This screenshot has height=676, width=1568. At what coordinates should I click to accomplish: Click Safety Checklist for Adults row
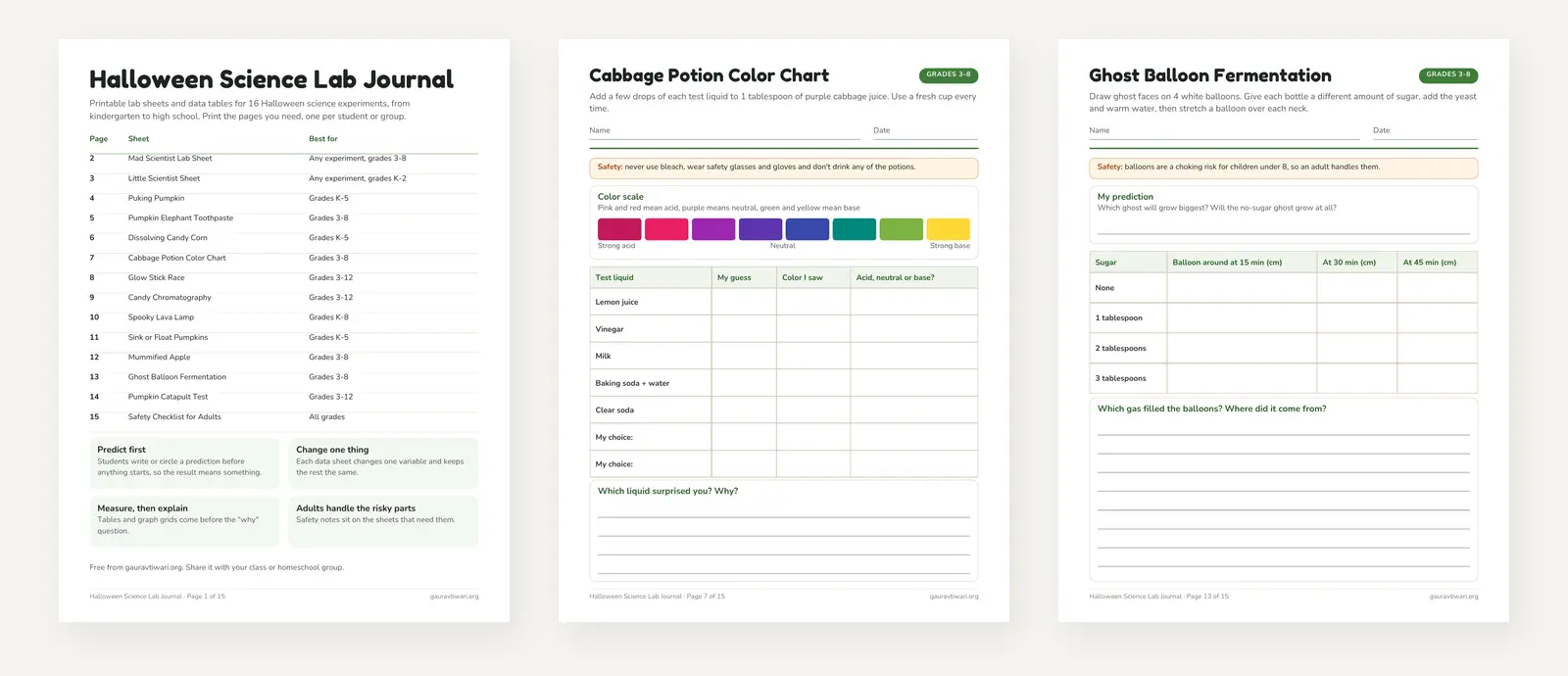pos(283,417)
